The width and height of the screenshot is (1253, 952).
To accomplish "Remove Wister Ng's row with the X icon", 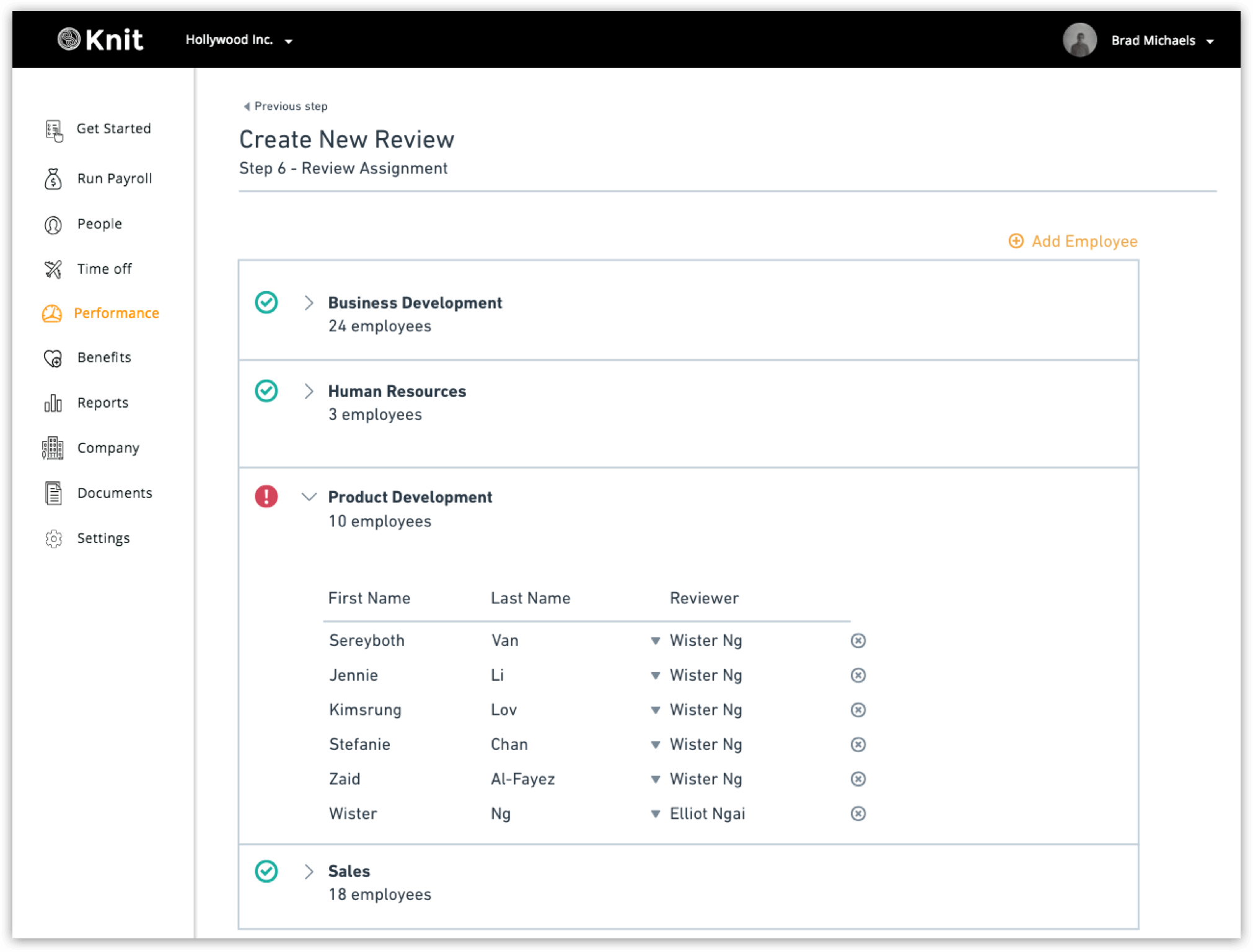I will point(858,813).
